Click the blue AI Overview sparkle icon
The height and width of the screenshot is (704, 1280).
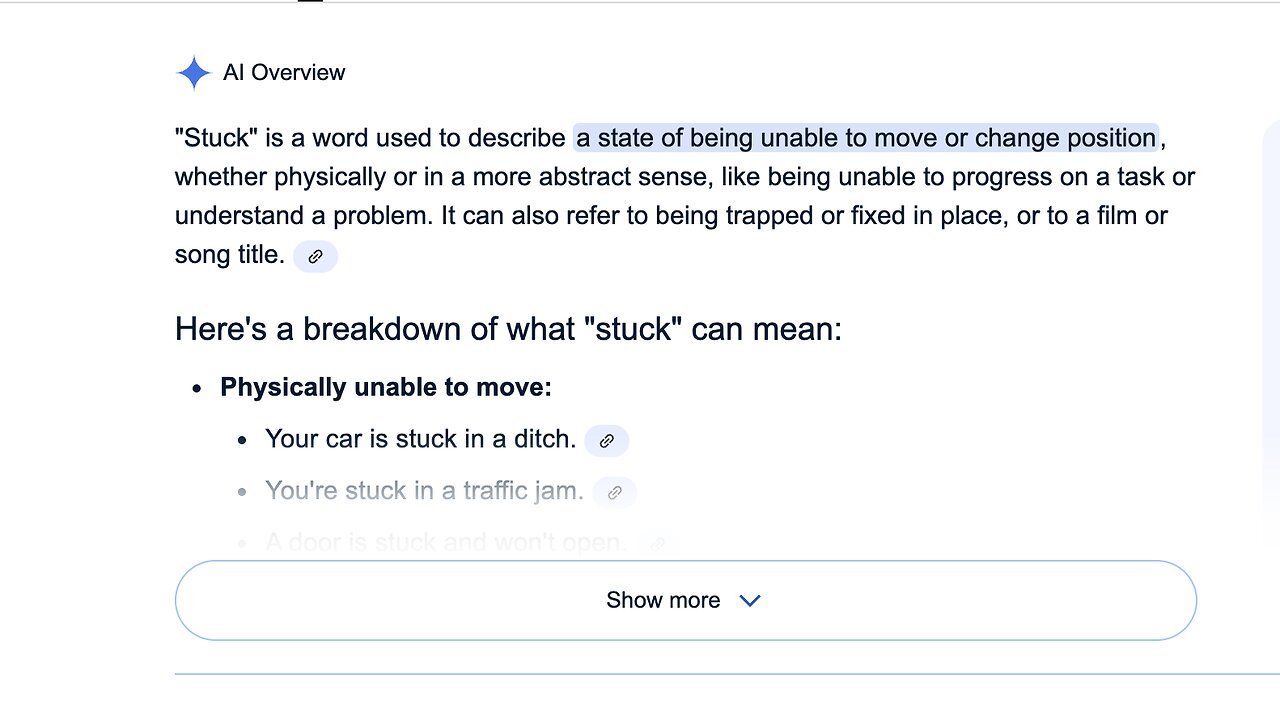tap(193, 73)
